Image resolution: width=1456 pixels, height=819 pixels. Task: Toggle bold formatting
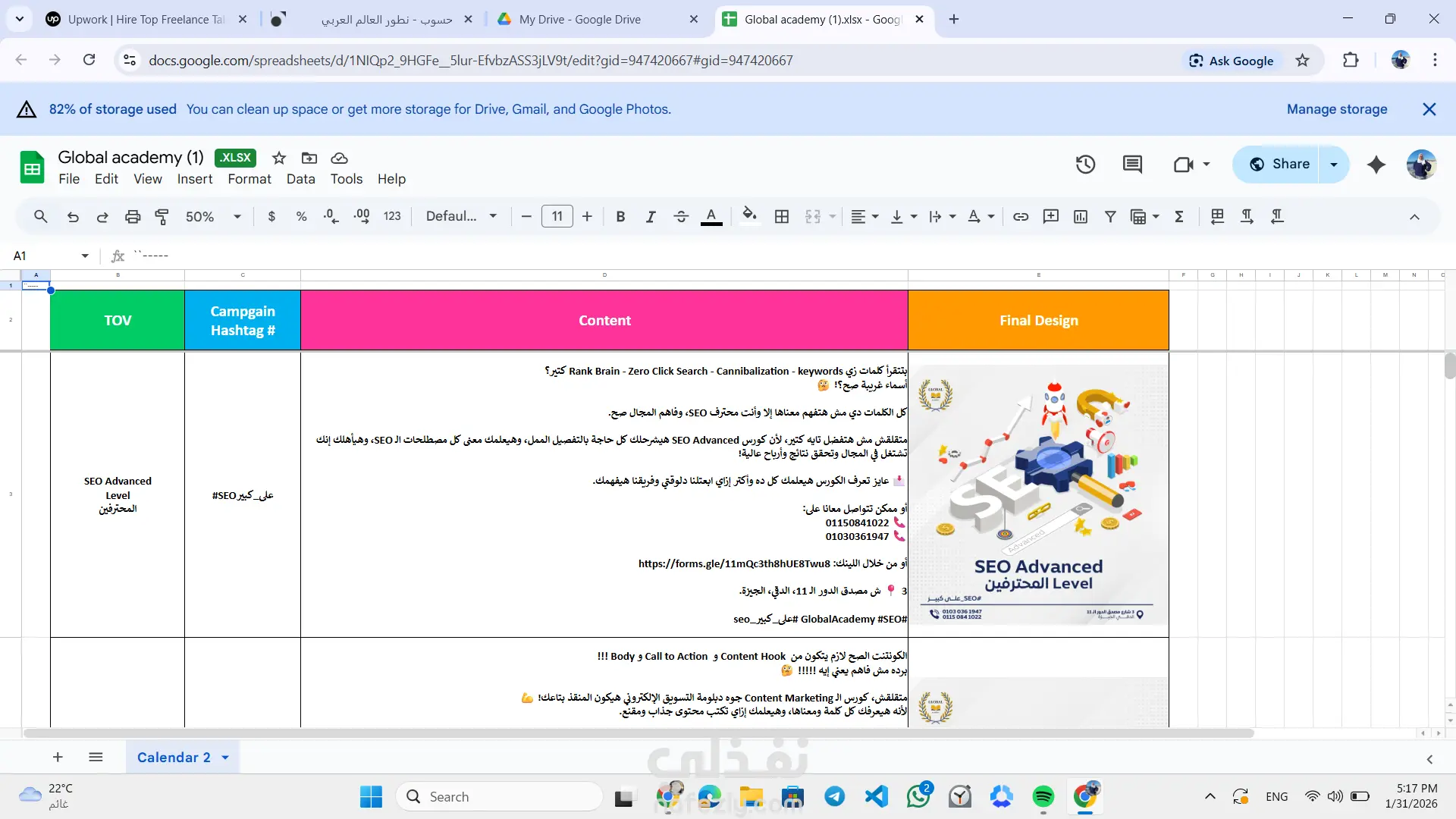(620, 217)
